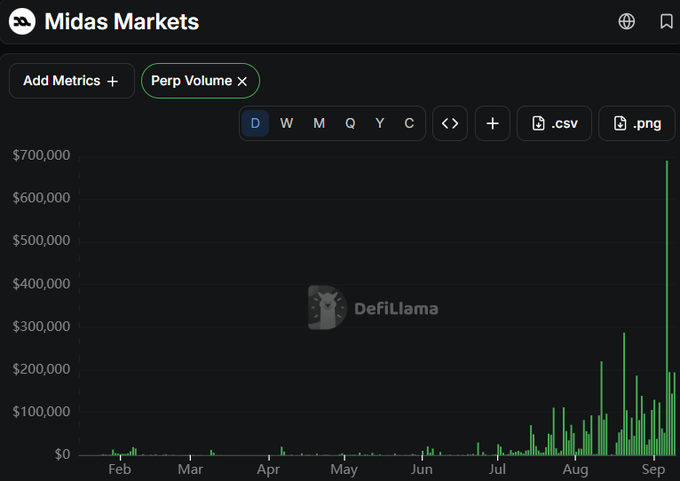Viewport: 680px width, 481px height.
Task: Click the $300,000 axis label
Action: 41,326
